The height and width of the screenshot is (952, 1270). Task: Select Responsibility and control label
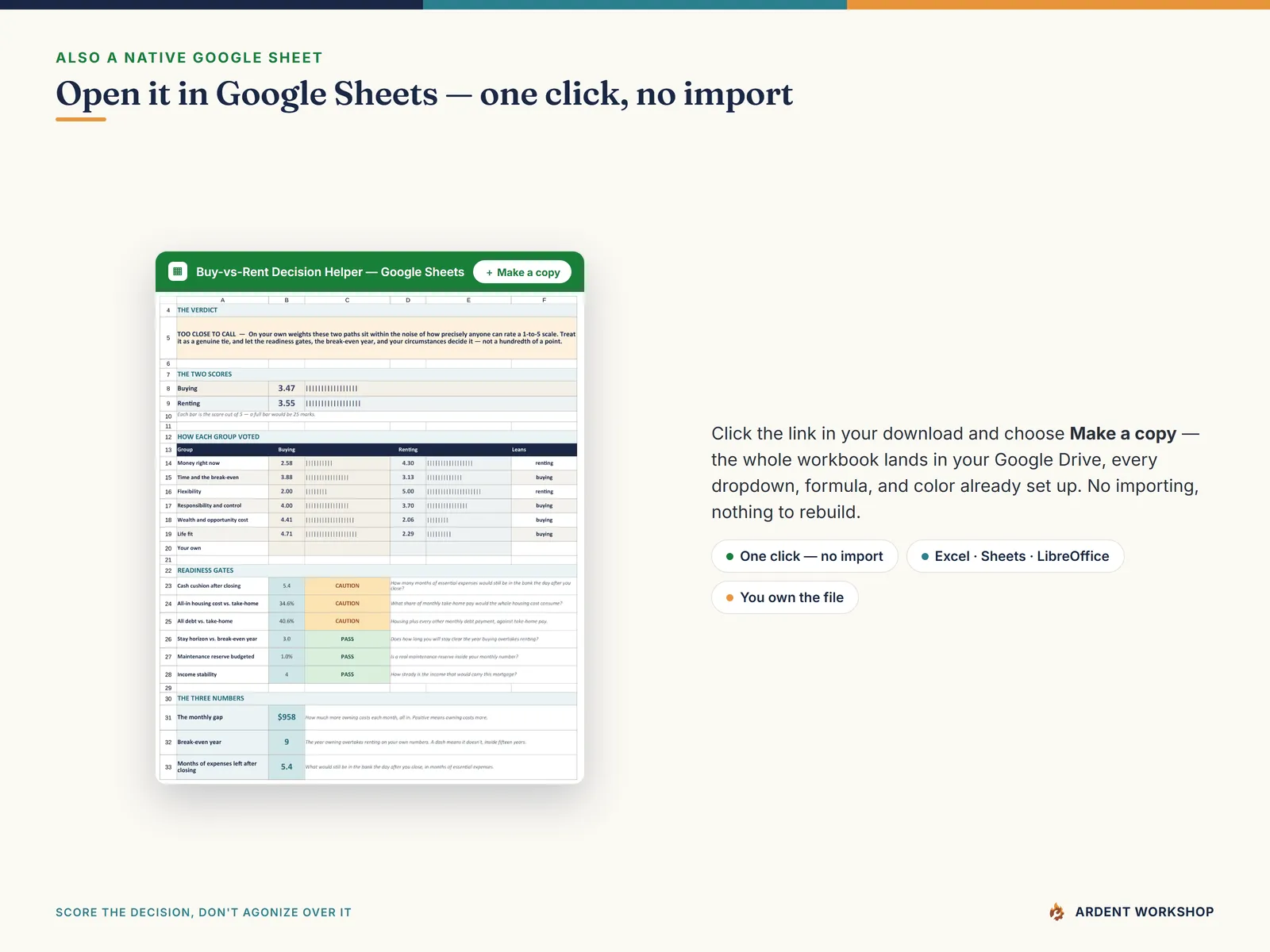click(x=210, y=506)
